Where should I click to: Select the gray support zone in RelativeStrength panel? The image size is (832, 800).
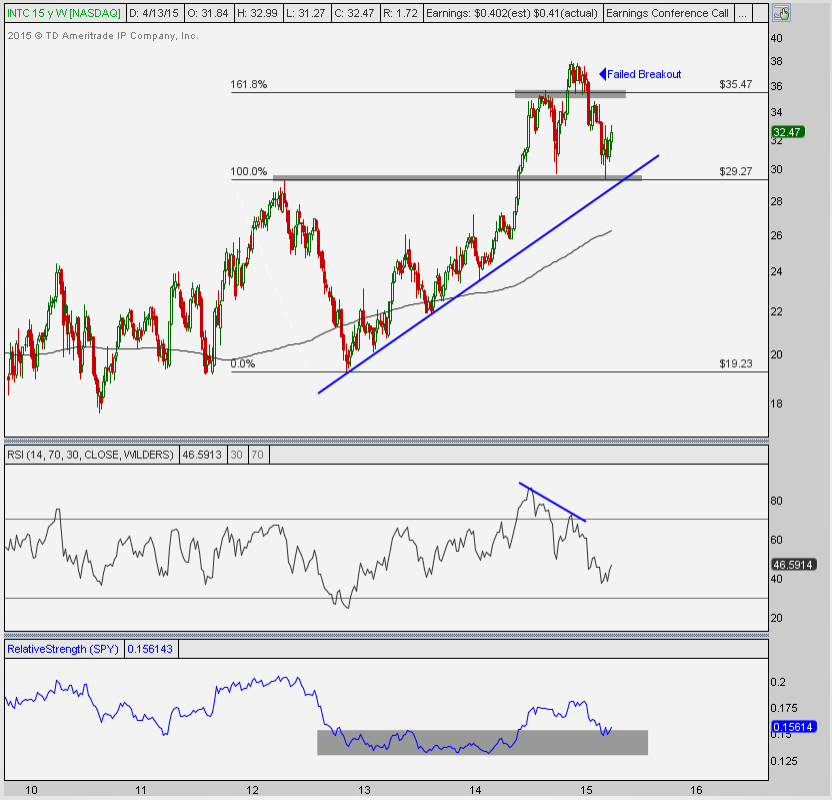coord(482,742)
